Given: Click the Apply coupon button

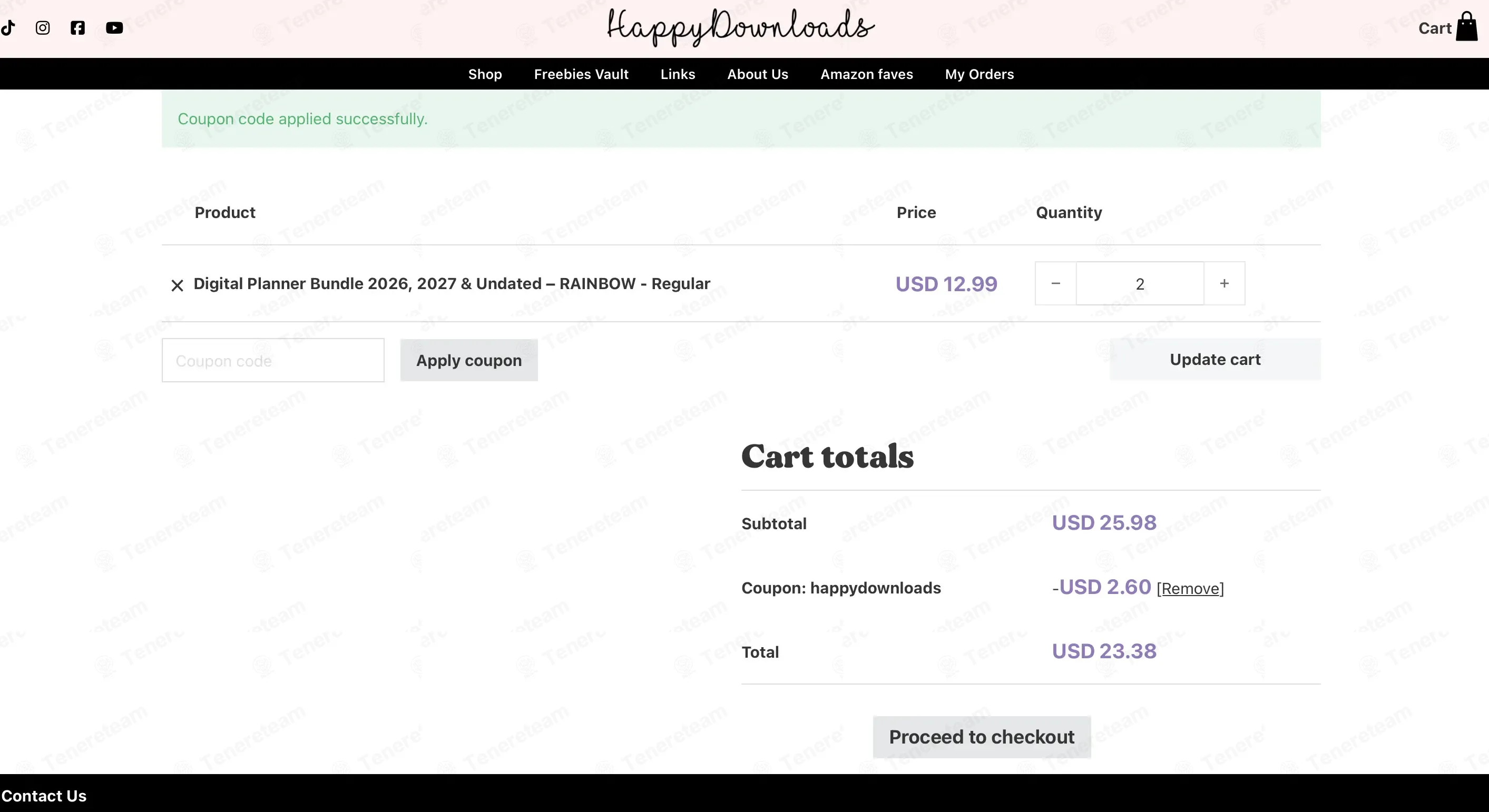Looking at the screenshot, I should (469, 360).
